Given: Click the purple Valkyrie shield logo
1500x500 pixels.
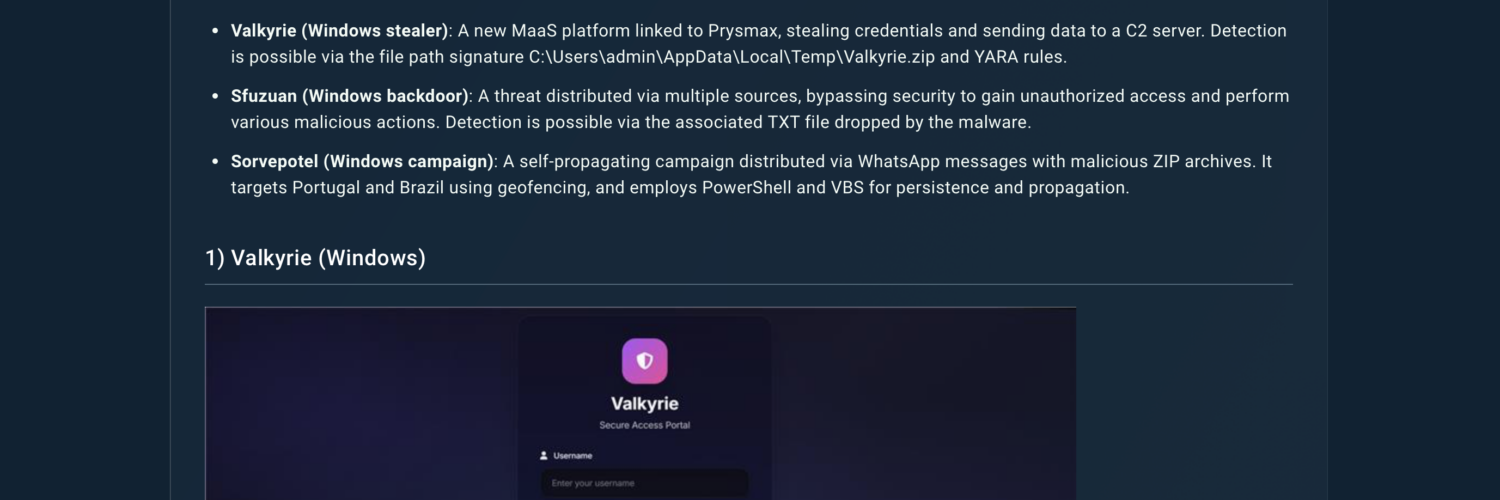Looking at the screenshot, I should click(644, 361).
